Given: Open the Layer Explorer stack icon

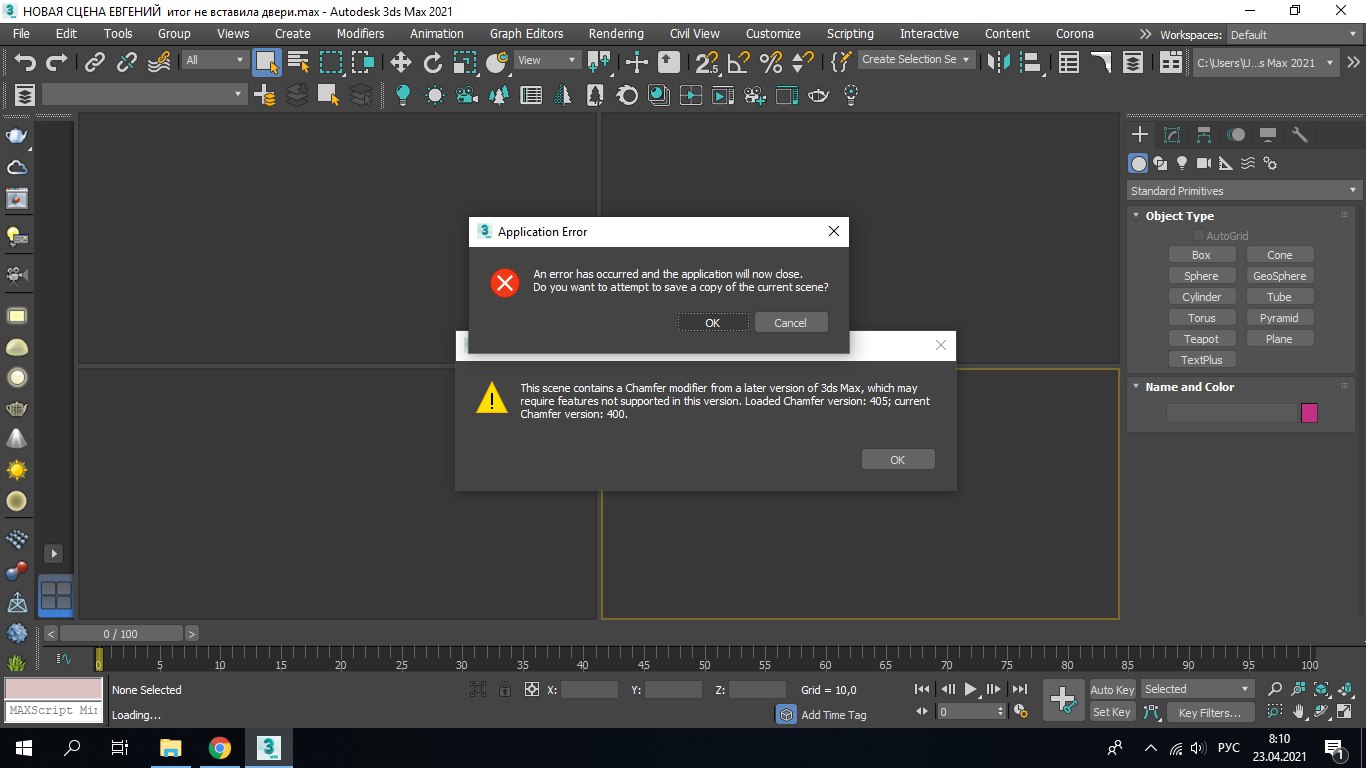Looking at the screenshot, I should click(x=1133, y=62).
